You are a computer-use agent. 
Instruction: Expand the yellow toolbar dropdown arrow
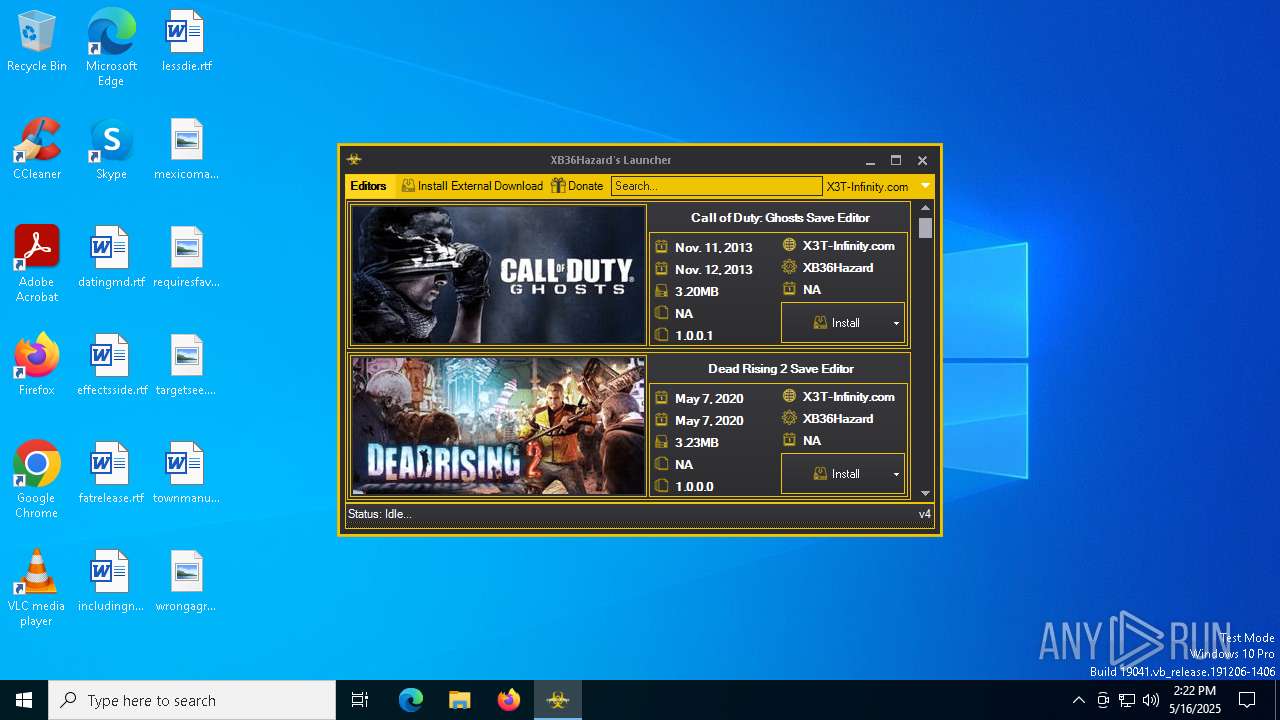(925, 186)
